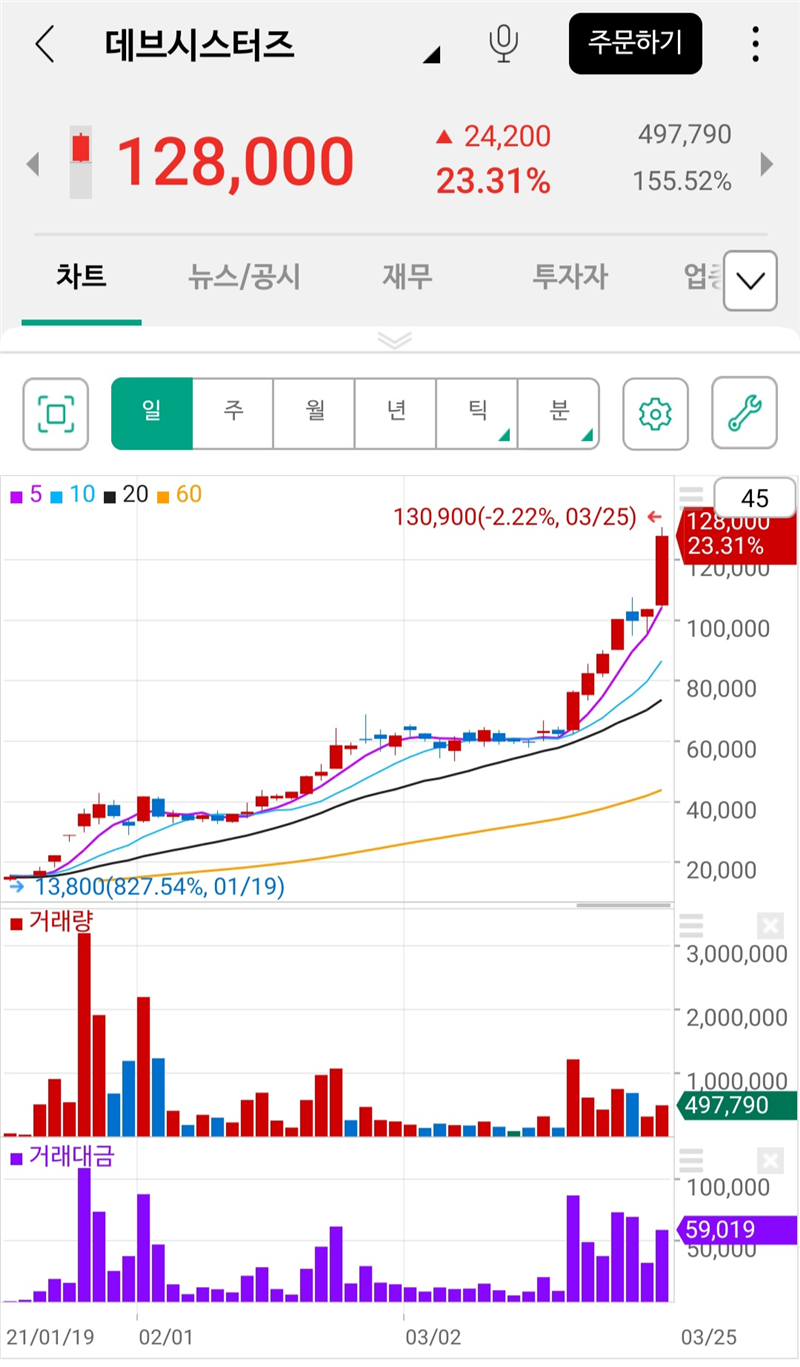Screen dimensions: 800x1367
Task: Edit the candle count field 45
Action: tap(755, 498)
